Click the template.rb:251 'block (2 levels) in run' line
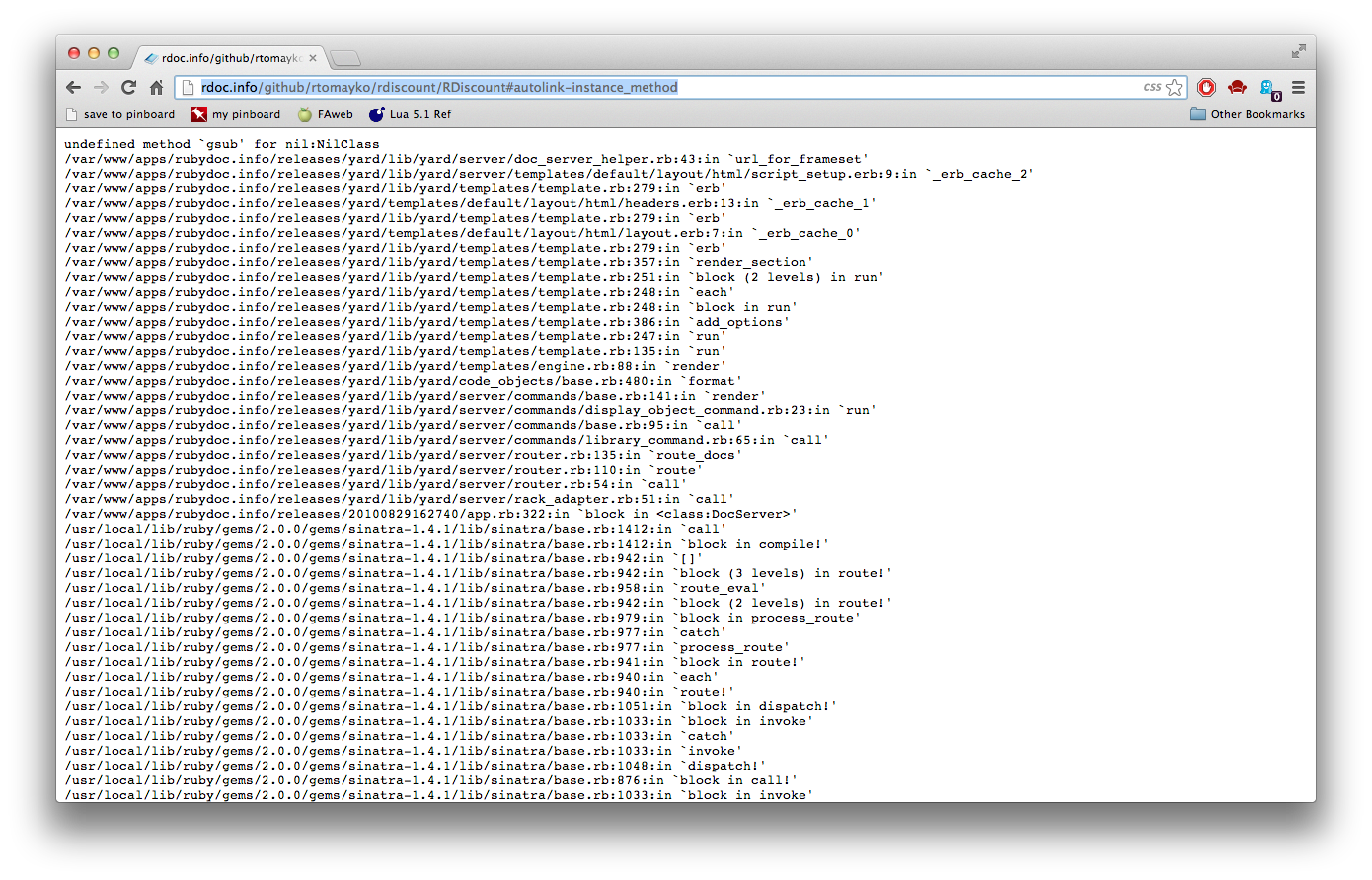Screen dimensions: 1372x880 click(475, 277)
